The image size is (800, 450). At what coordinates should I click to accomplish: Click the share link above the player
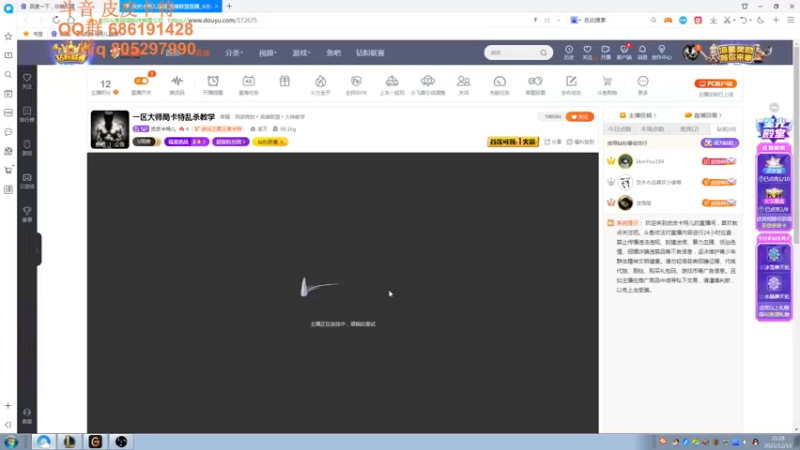click(x=553, y=142)
